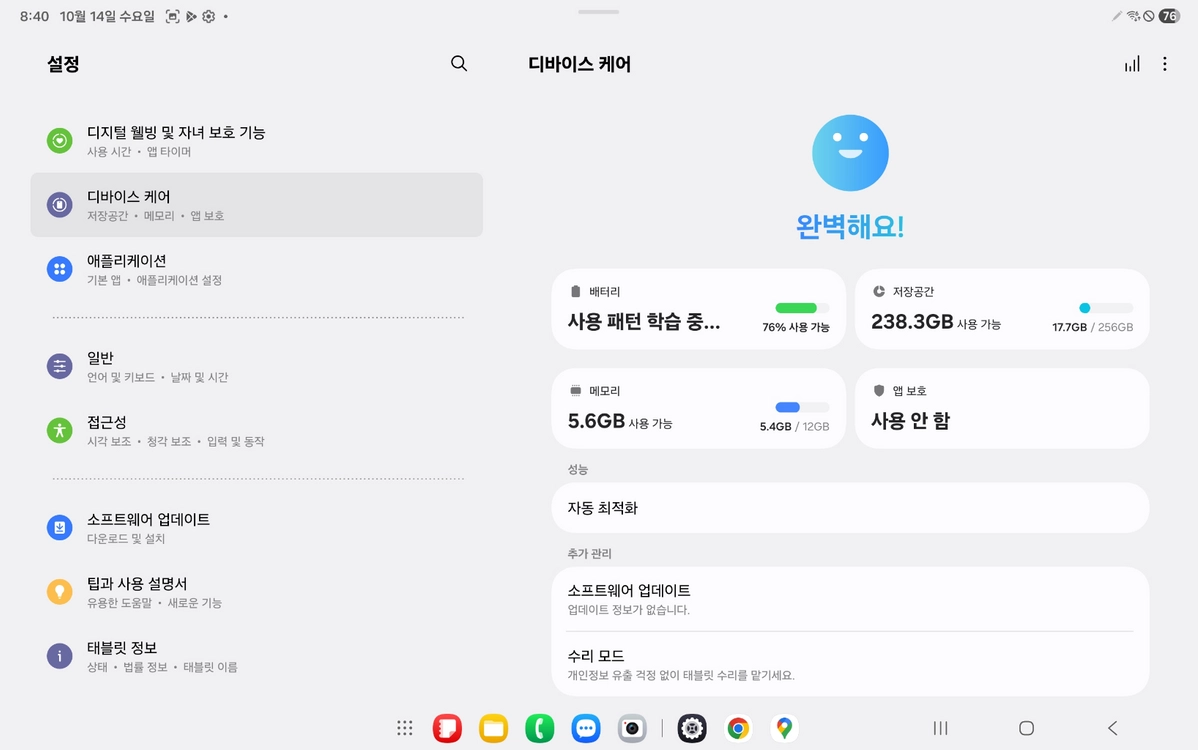The width and height of the screenshot is (1198, 750).
Task: Click the 디바이스 케어 page title
Action: pos(579,64)
